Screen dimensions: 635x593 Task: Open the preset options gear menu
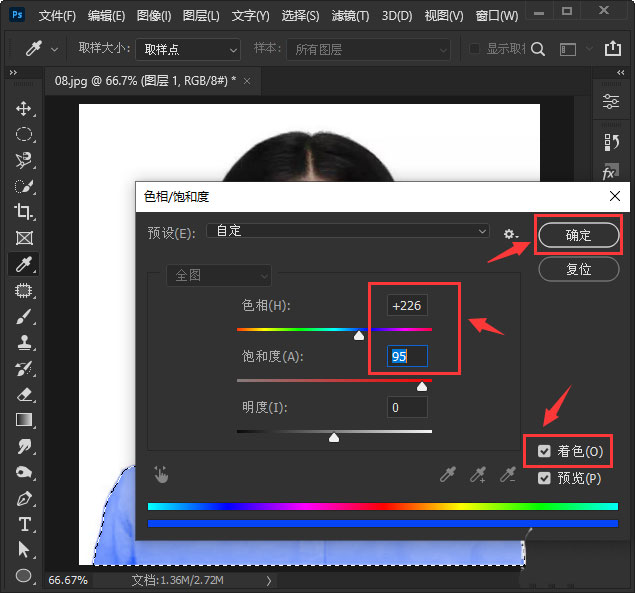[510, 234]
